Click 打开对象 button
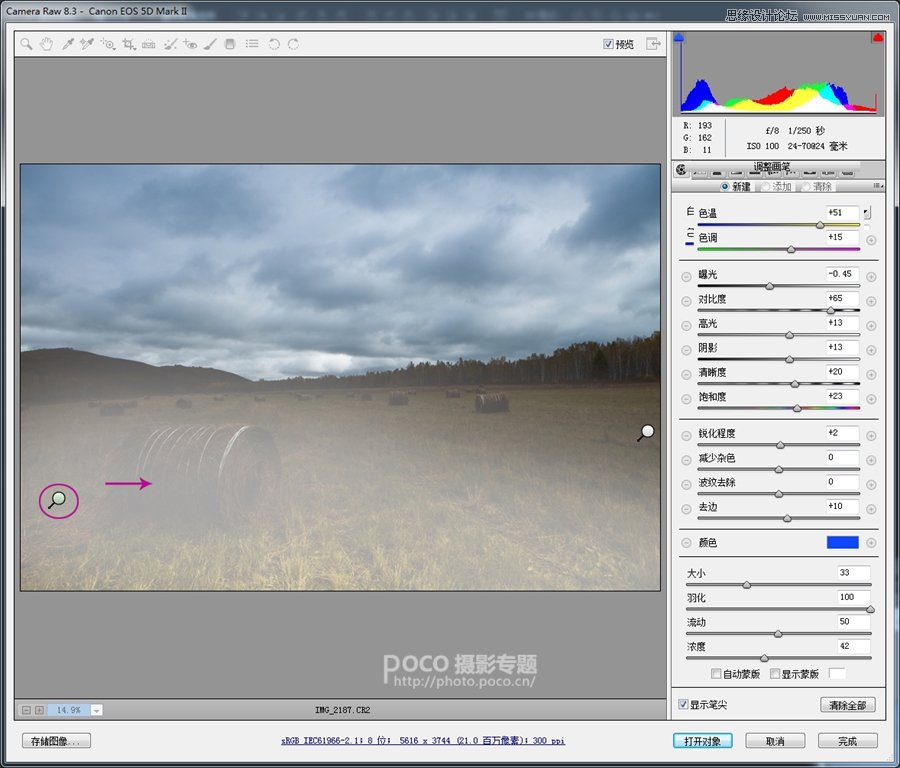 point(703,741)
